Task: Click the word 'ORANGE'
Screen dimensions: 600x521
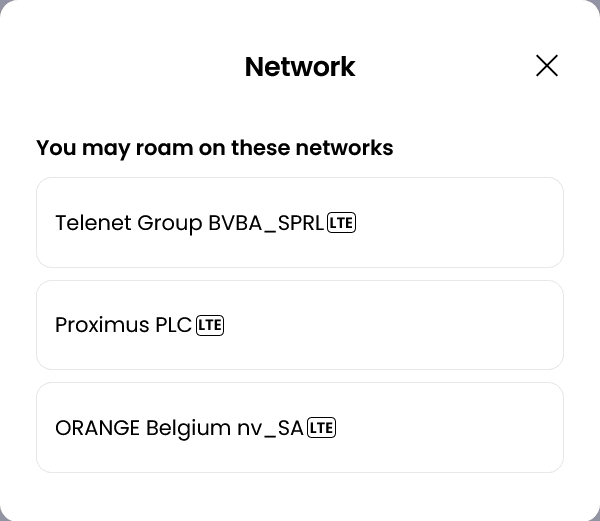Action: click(97, 428)
